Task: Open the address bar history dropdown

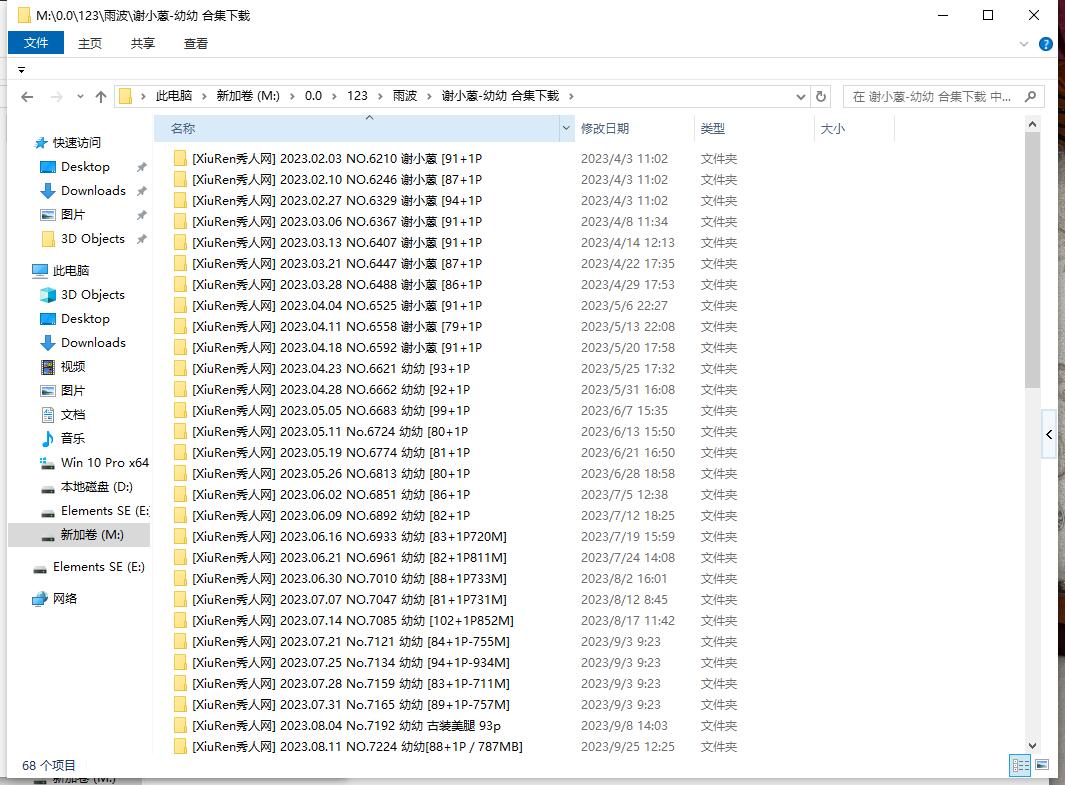Action: pos(801,96)
